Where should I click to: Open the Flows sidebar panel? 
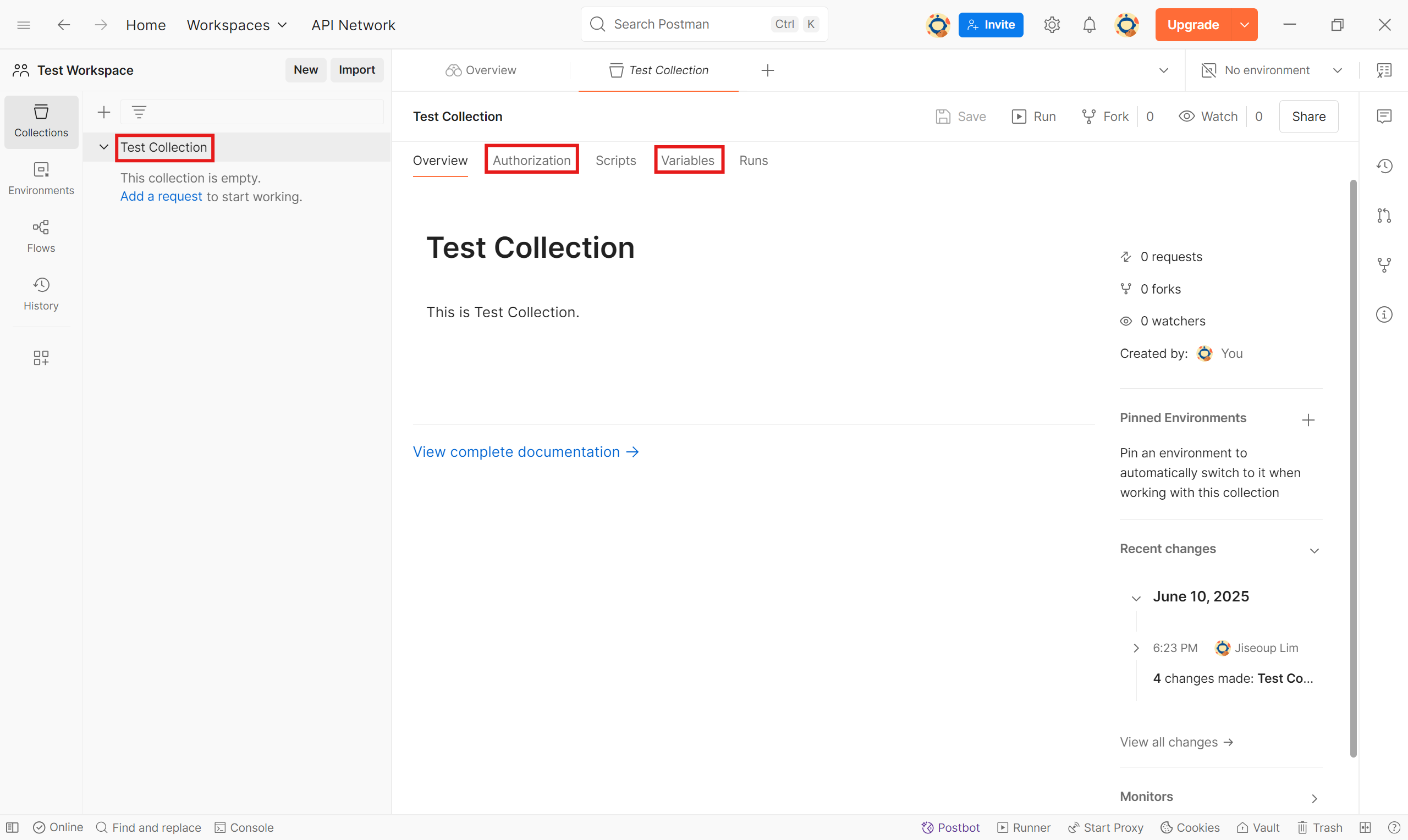pyautogui.click(x=41, y=236)
